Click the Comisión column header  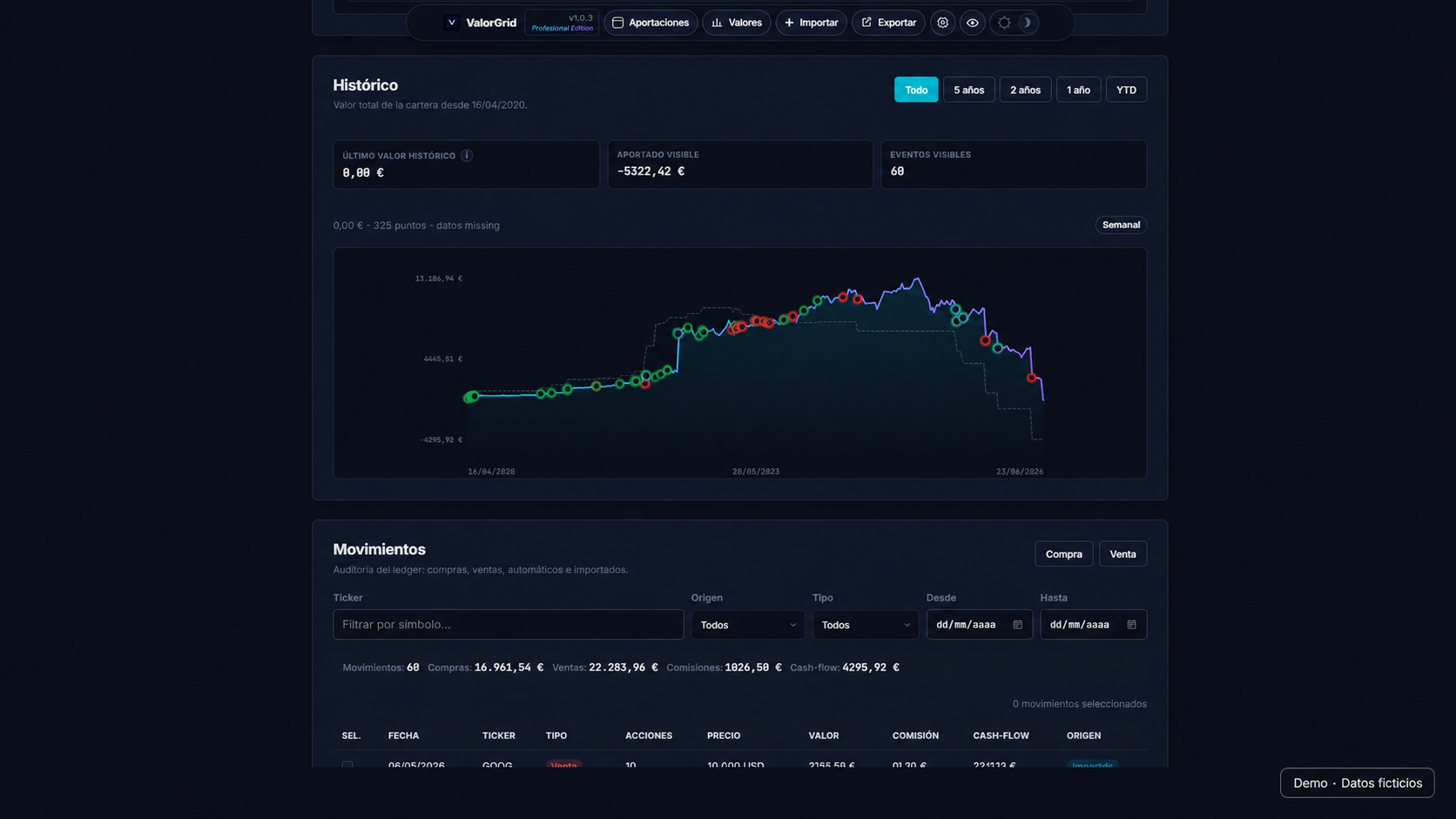pos(915,735)
